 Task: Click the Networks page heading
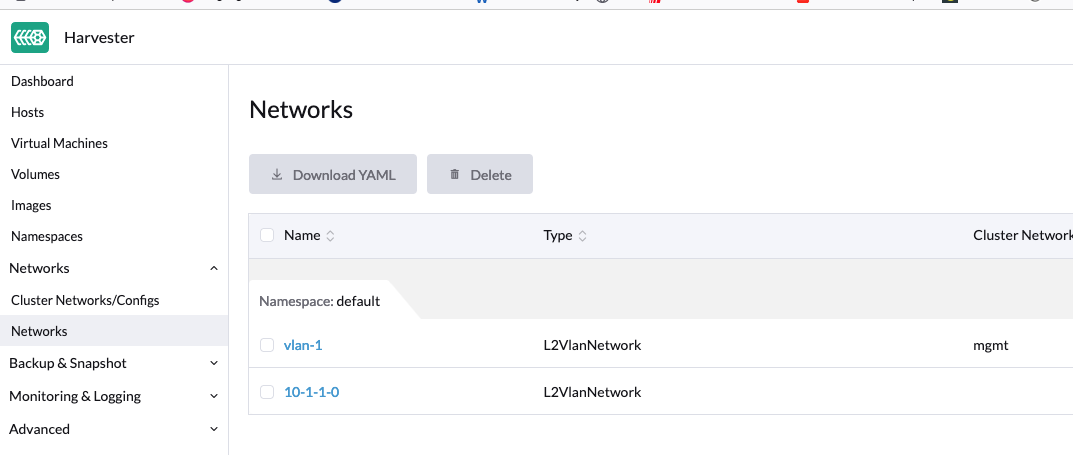click(301, 109)
